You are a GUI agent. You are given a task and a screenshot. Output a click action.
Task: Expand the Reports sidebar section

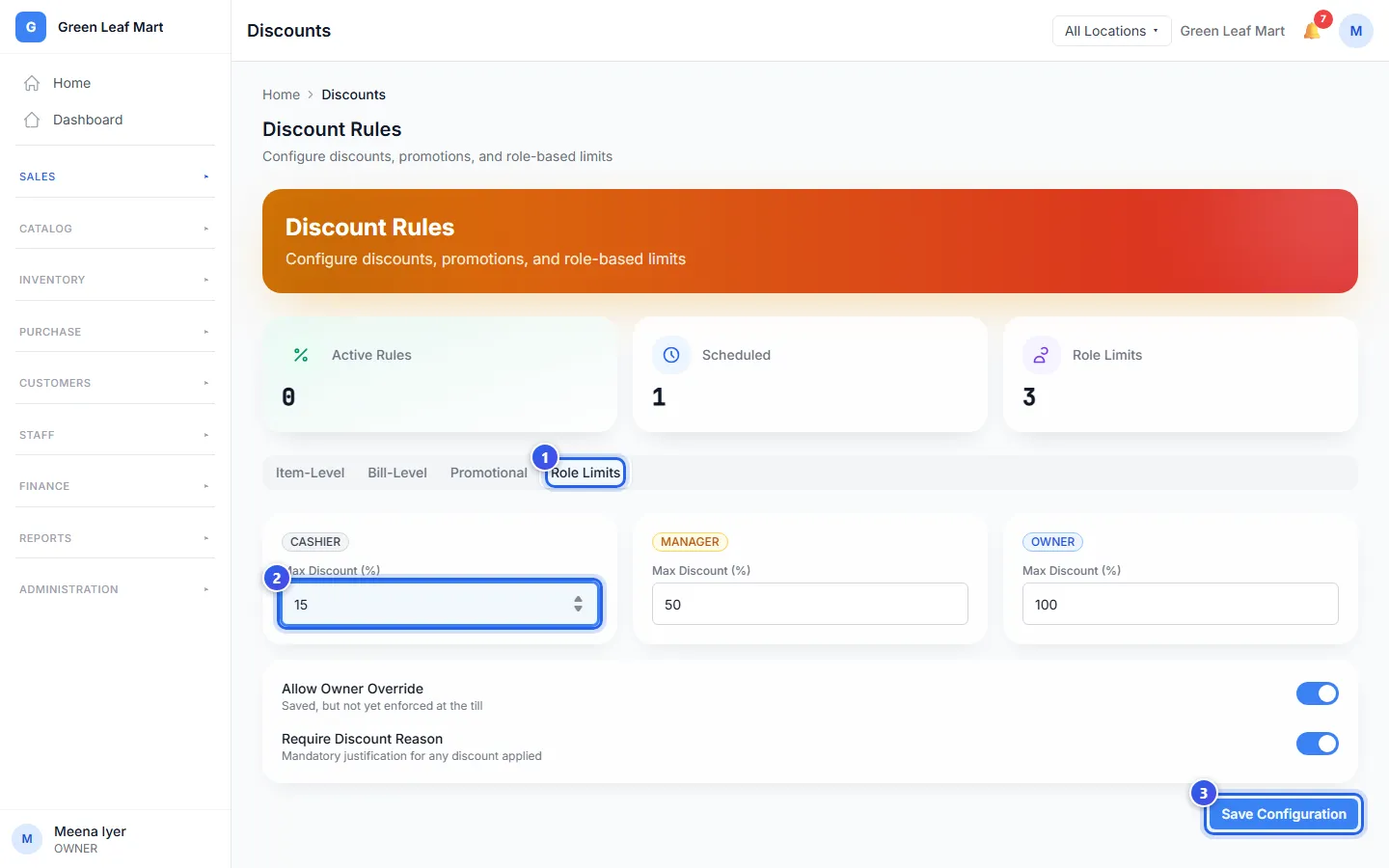point(115,538)
